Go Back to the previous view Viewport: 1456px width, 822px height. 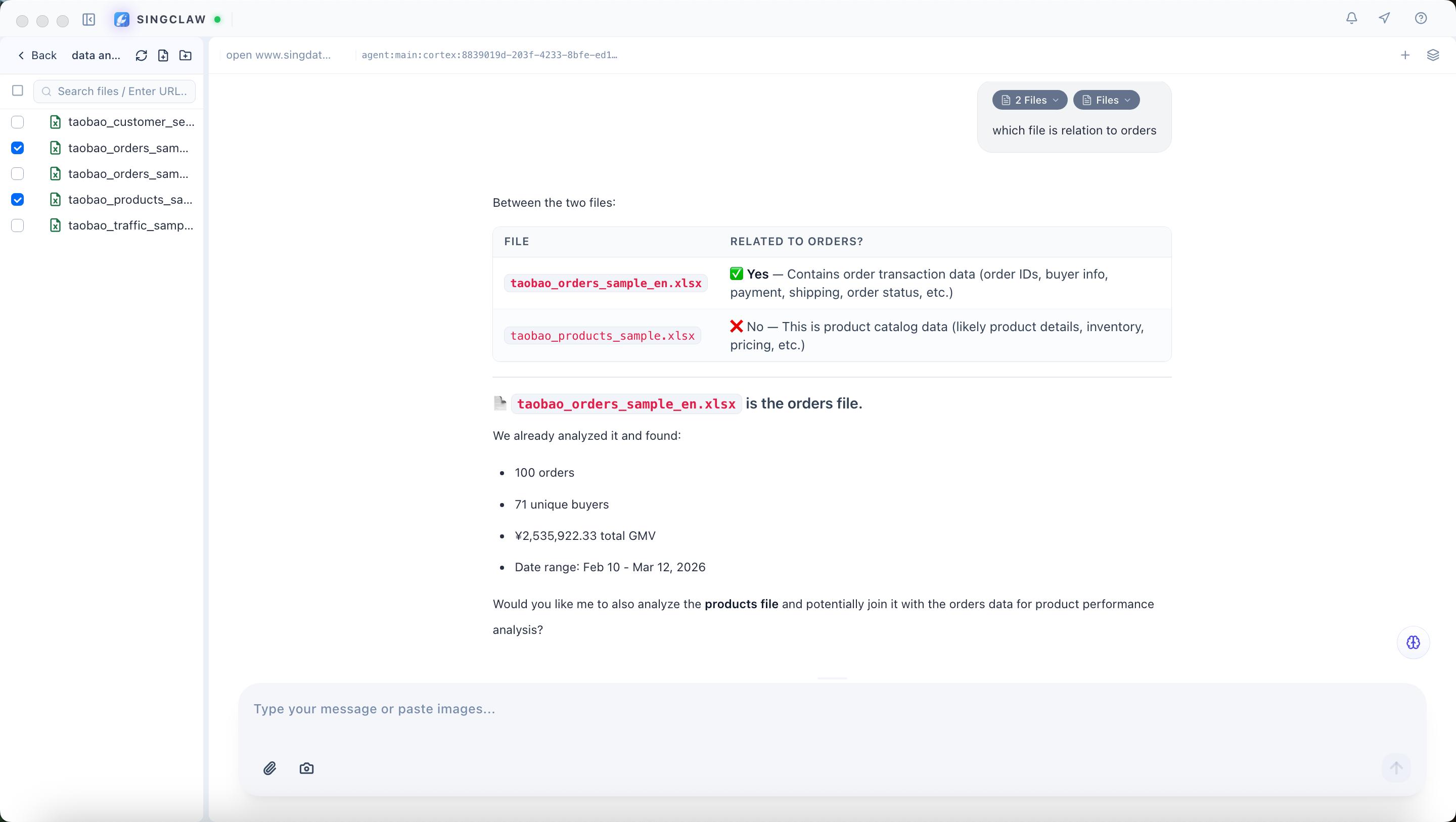(37, 56)
